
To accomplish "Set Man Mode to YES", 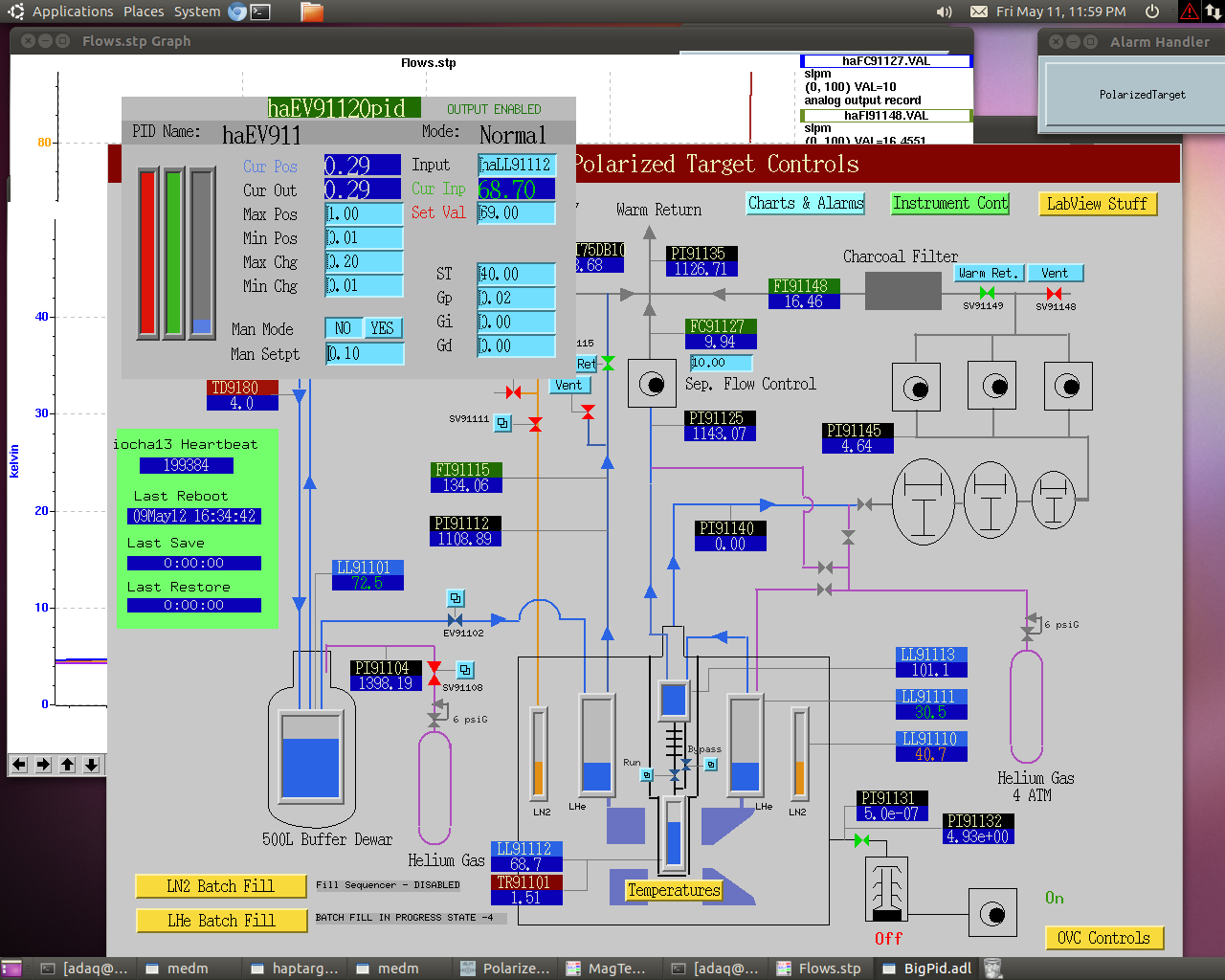I will pos(383,328).
